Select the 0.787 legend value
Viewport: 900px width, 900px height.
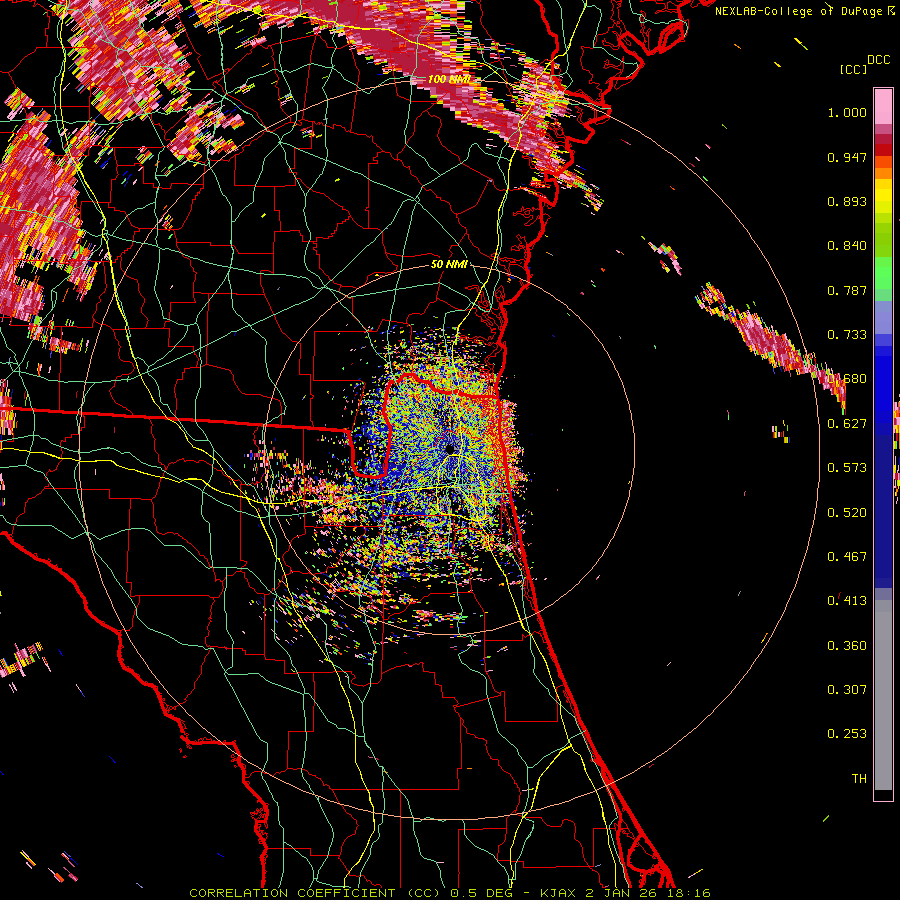click(x=847, y=290)
